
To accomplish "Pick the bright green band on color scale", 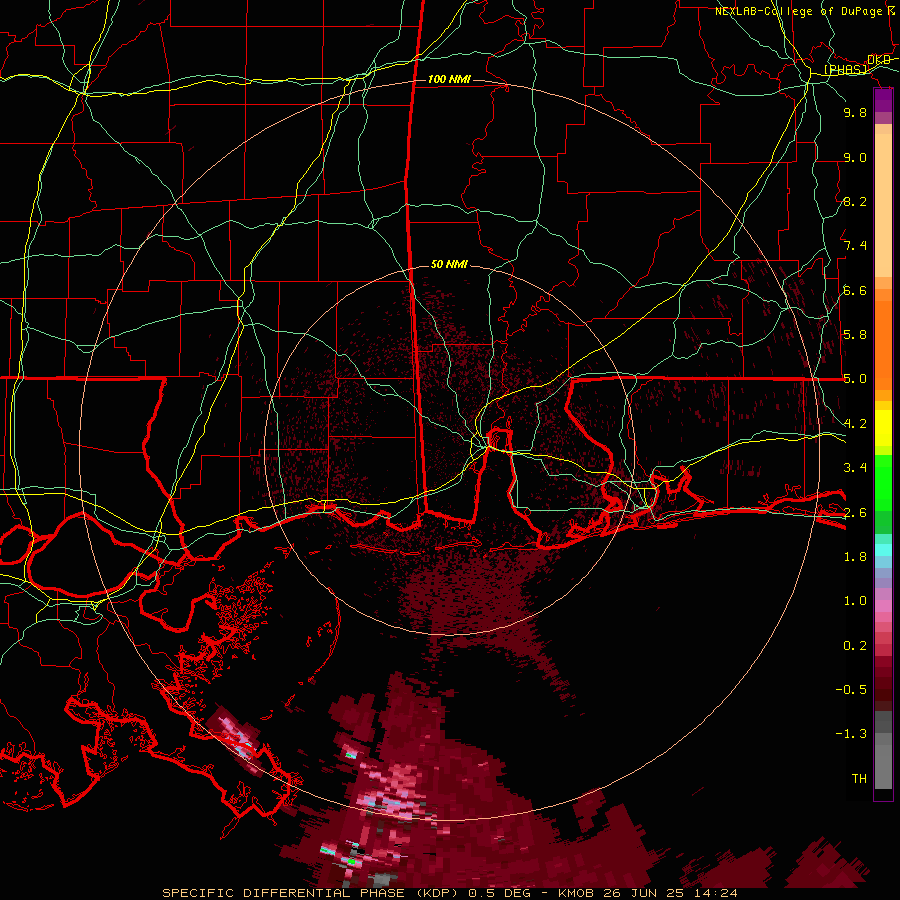I will [x=883, y=483].
